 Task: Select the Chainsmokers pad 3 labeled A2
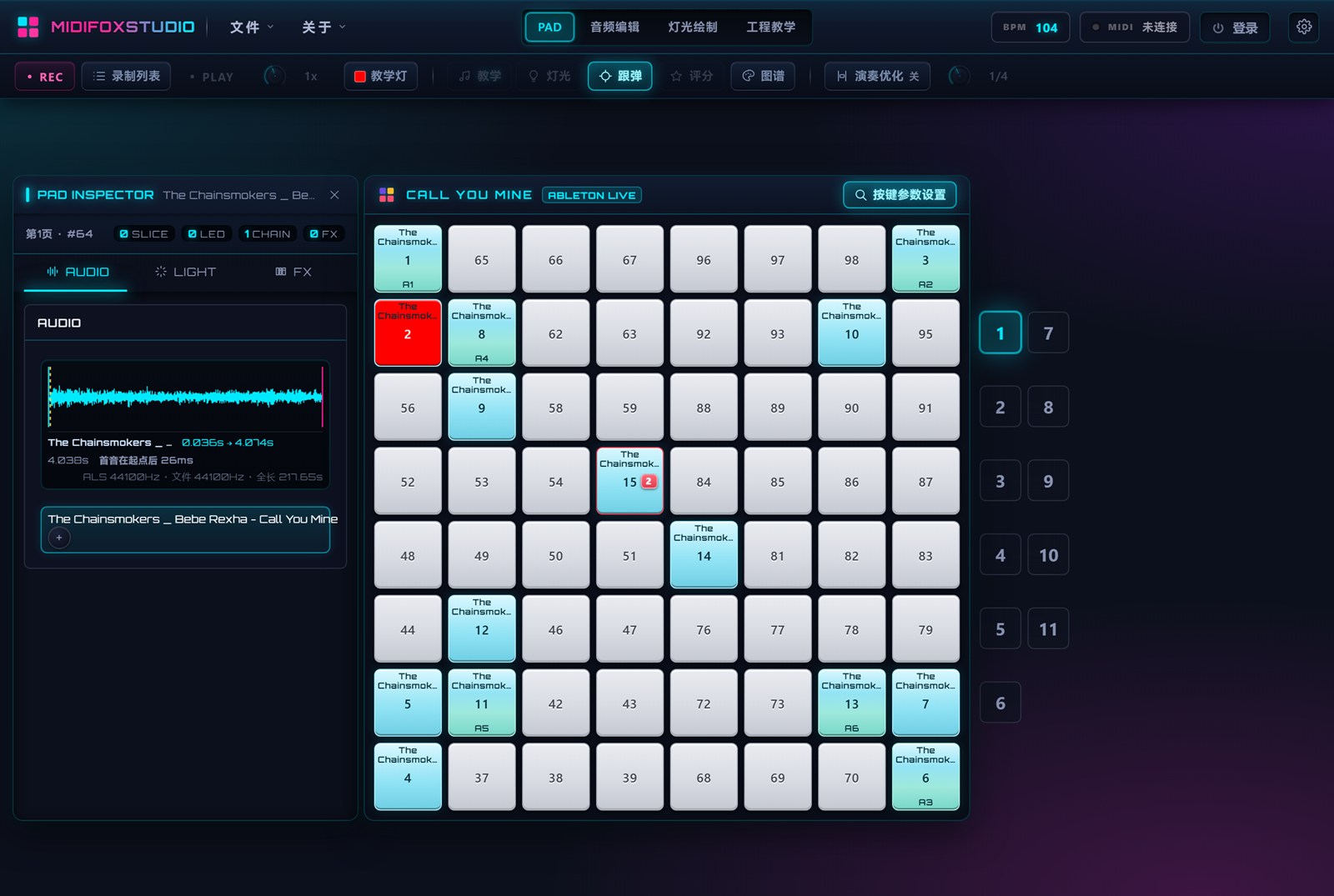point(925,258)
